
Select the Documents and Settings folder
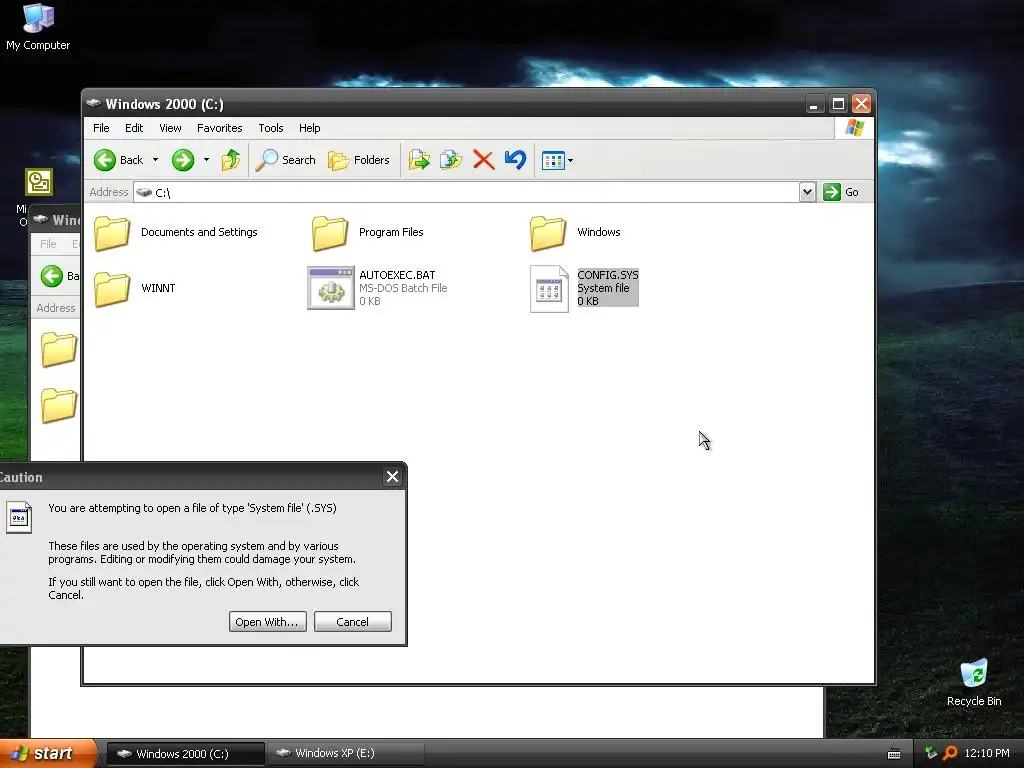176,233
